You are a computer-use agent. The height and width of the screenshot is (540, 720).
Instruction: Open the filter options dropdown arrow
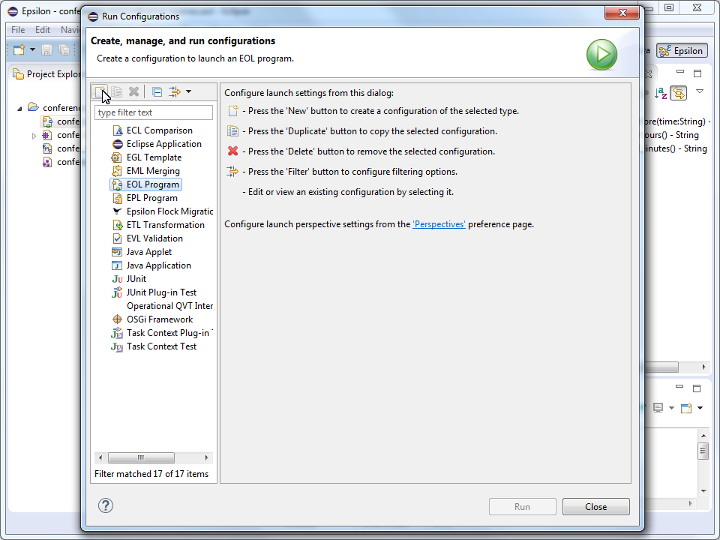(x=188, y=92)
